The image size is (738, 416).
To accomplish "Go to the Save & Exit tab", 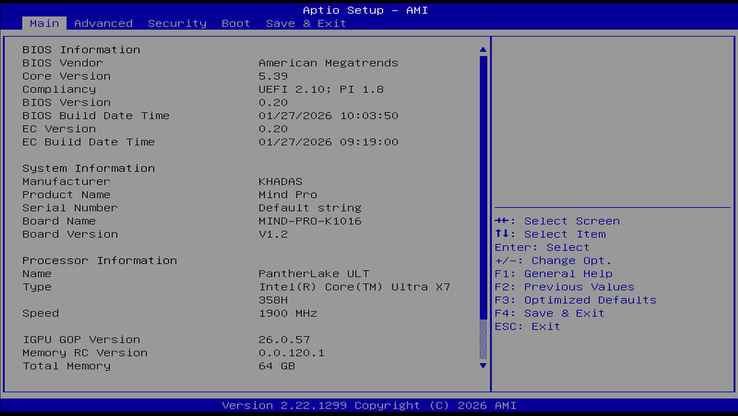I will (x=305, y=23).
